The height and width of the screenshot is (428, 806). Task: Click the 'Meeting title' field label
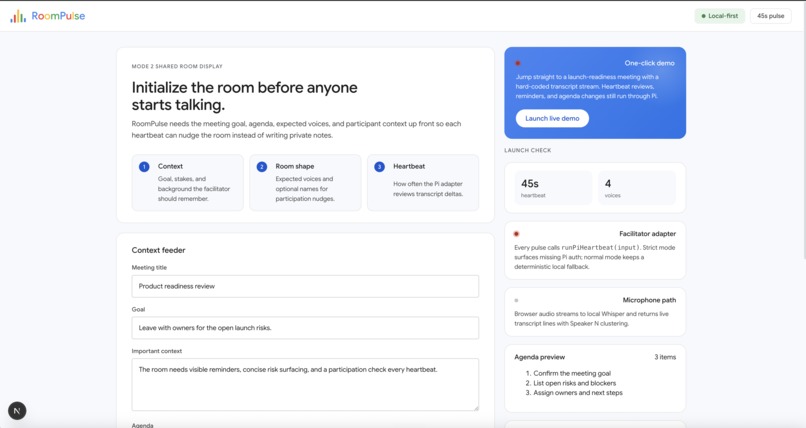point(149,268)
